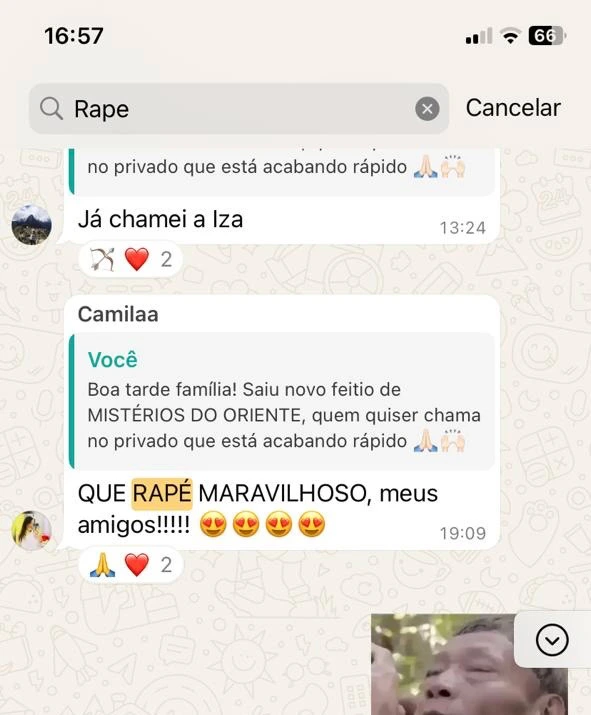This screenshot has width=591, height=715.
Task: Open the mountain profile picture avatar
Action: tap(31, 224)
